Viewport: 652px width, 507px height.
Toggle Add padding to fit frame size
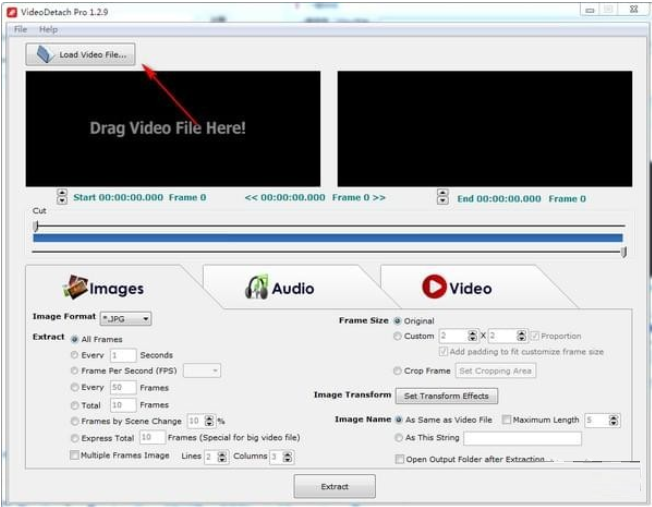coord(443,352)
